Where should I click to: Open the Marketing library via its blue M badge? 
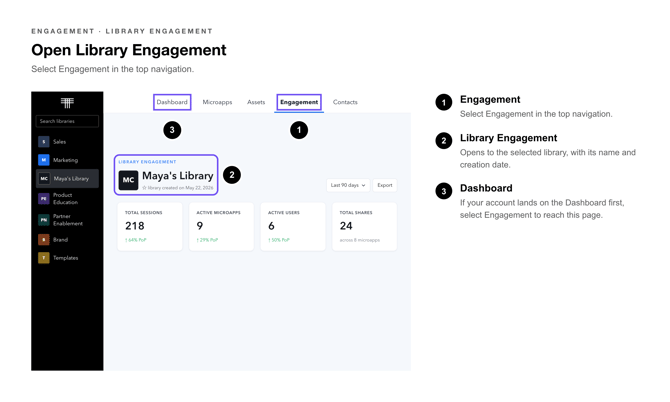(44, 160)
